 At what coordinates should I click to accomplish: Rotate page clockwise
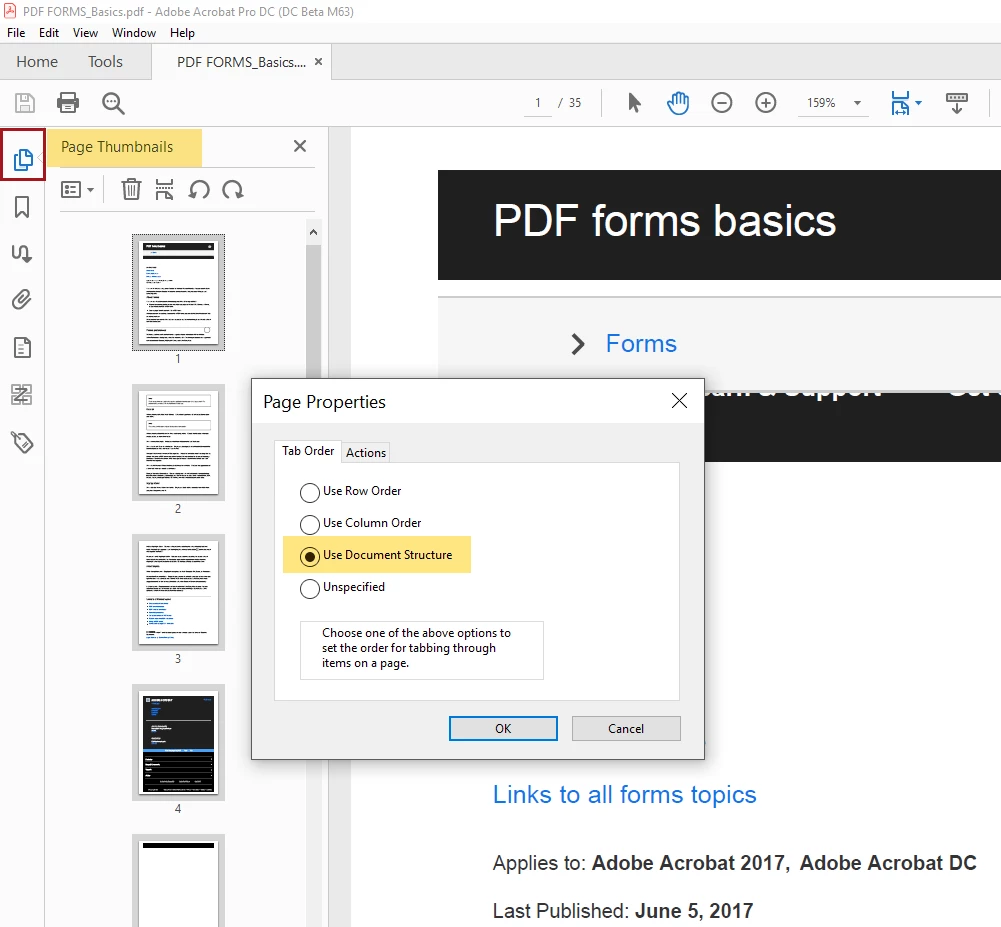click(x=232, y=190)
